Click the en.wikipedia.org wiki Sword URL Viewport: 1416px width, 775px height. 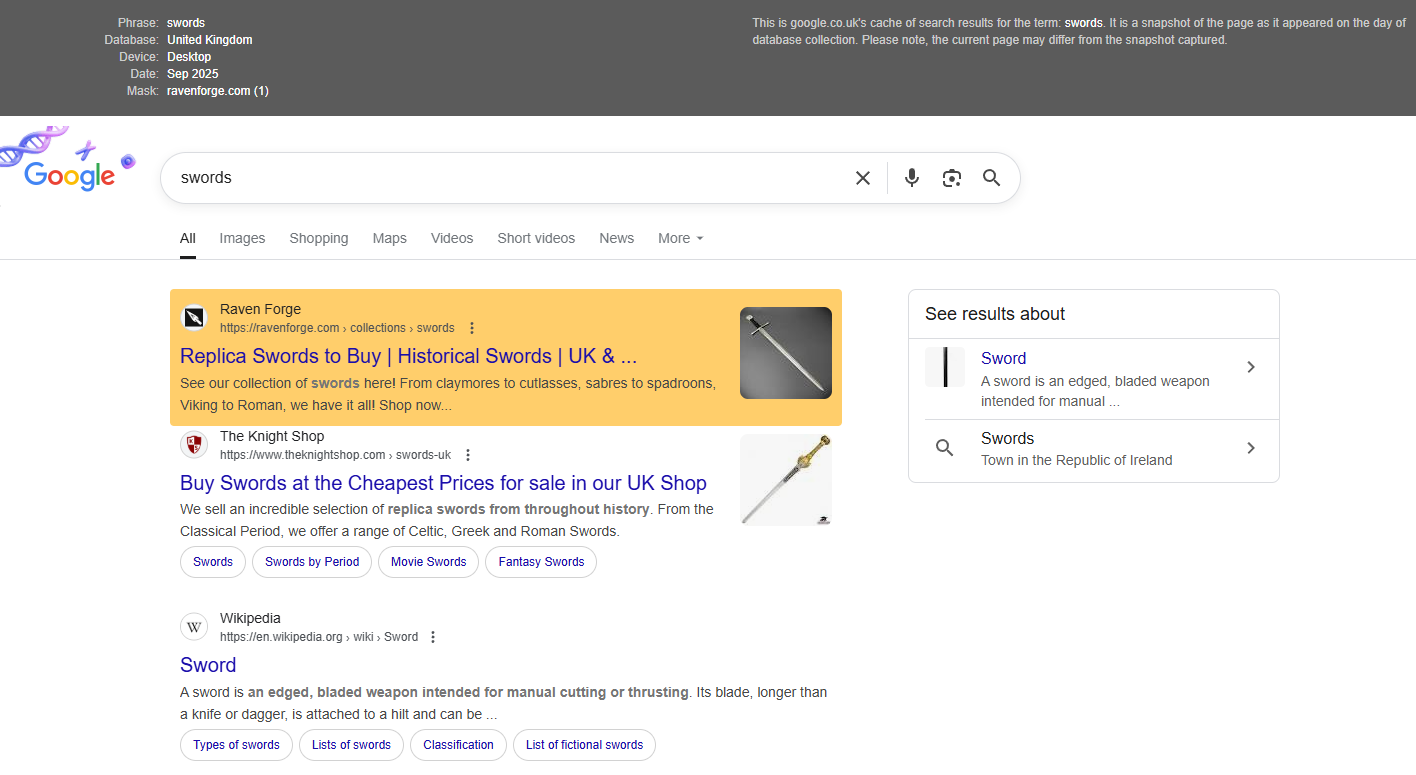pos(319,637)
